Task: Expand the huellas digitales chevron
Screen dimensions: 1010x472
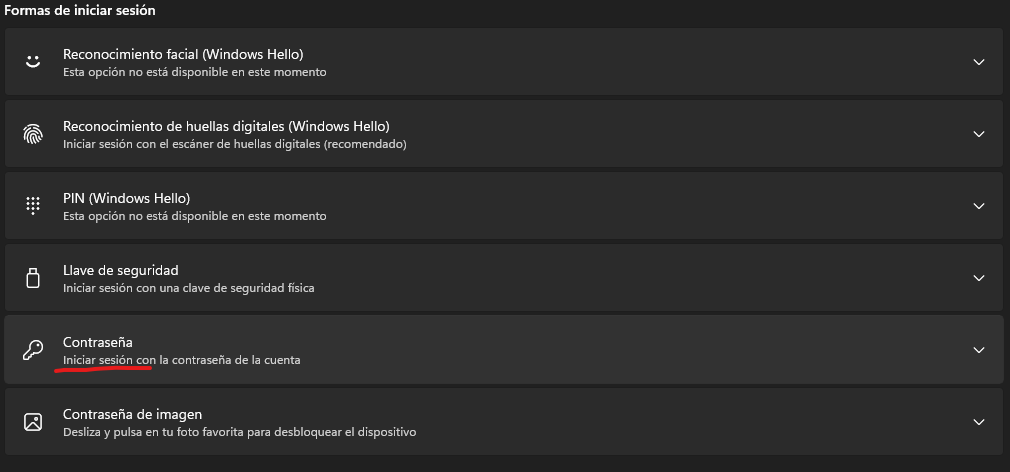Action: (979, 134)
